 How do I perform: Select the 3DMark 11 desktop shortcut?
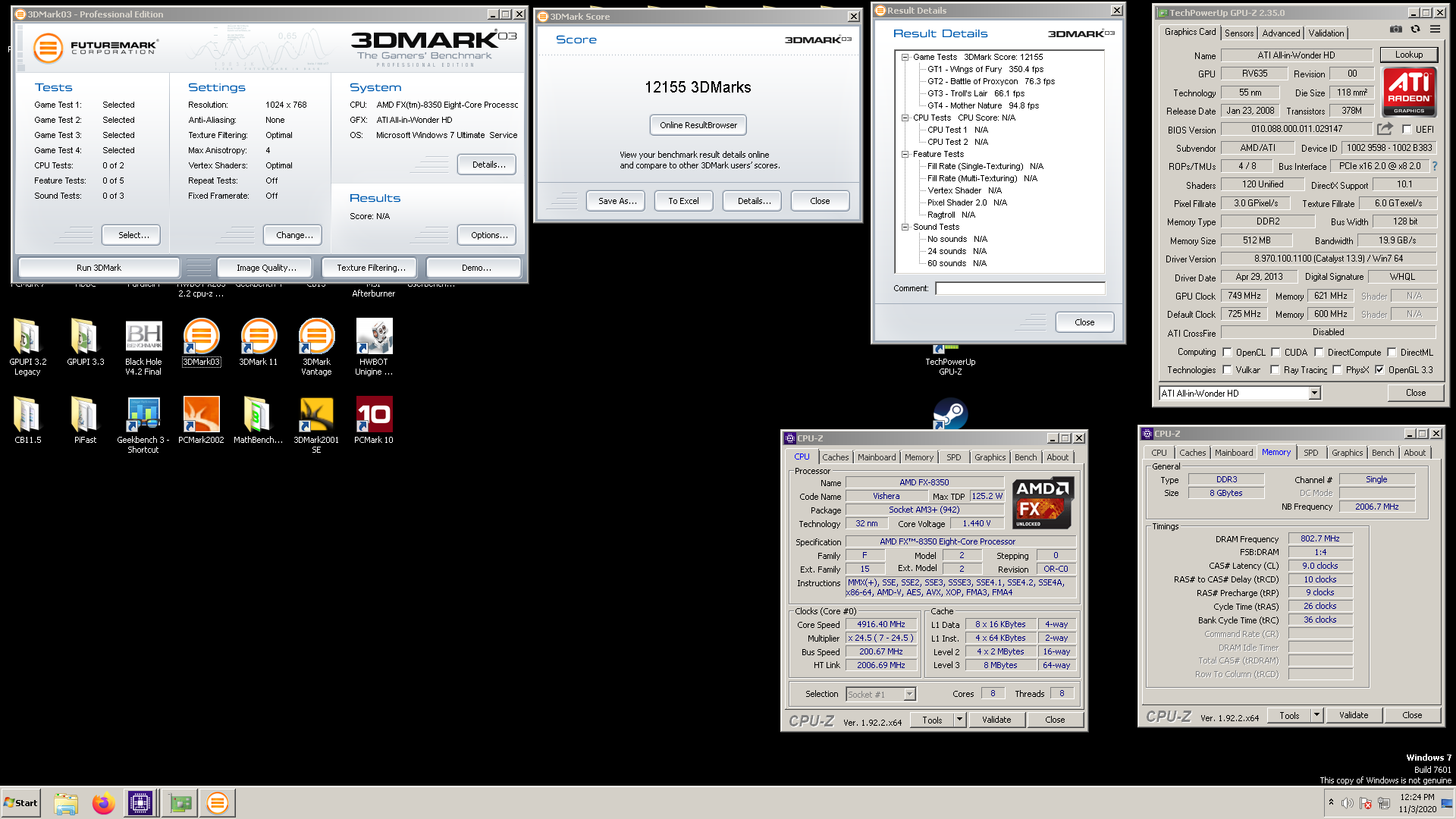pyautogui.click(x=259, y=343)
